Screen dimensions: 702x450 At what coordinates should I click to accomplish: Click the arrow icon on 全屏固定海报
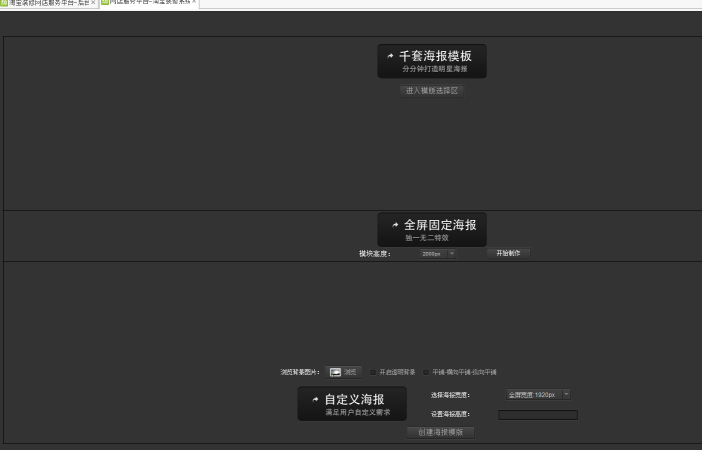pos(395,225)
